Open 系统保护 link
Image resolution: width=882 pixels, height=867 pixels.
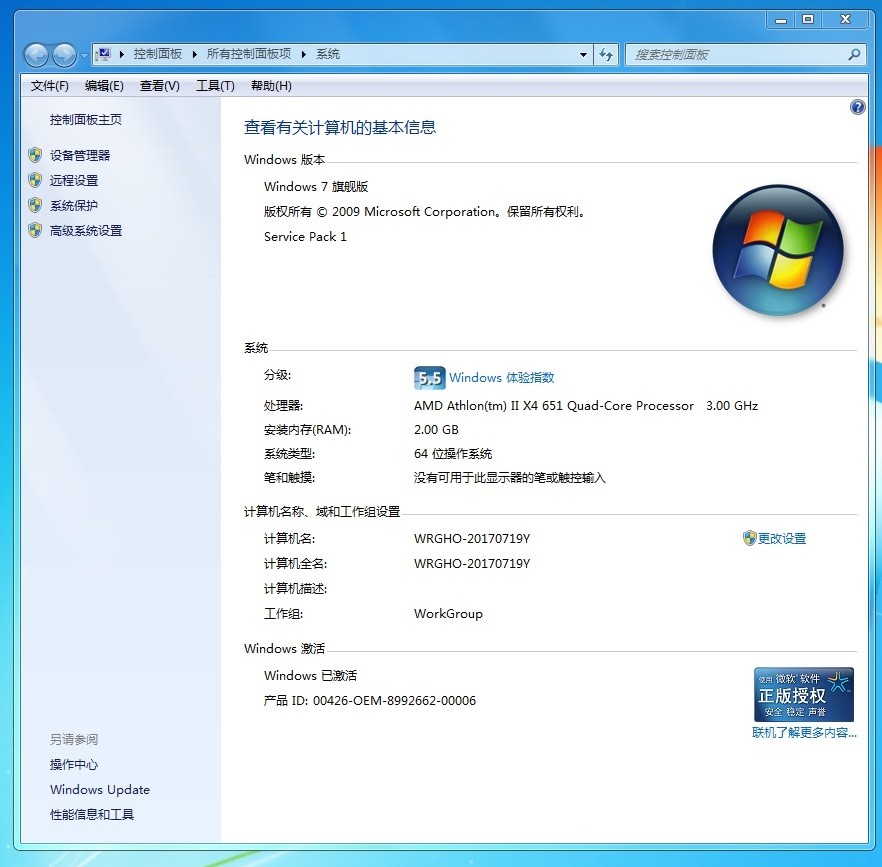[x=74, y=205]
